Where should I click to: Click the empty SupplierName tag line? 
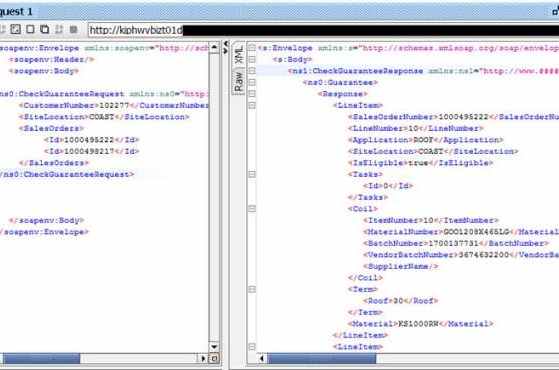tap(401, 266)
